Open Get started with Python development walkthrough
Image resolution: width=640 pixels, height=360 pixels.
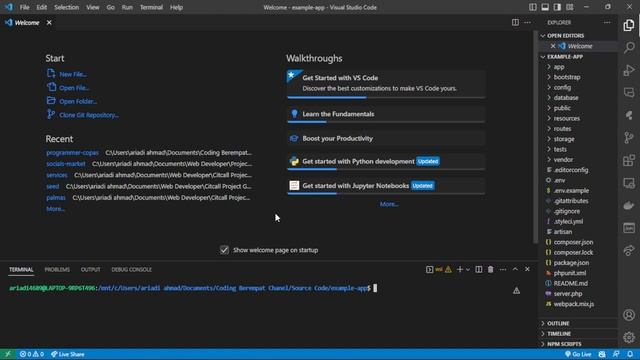[386, 162]
